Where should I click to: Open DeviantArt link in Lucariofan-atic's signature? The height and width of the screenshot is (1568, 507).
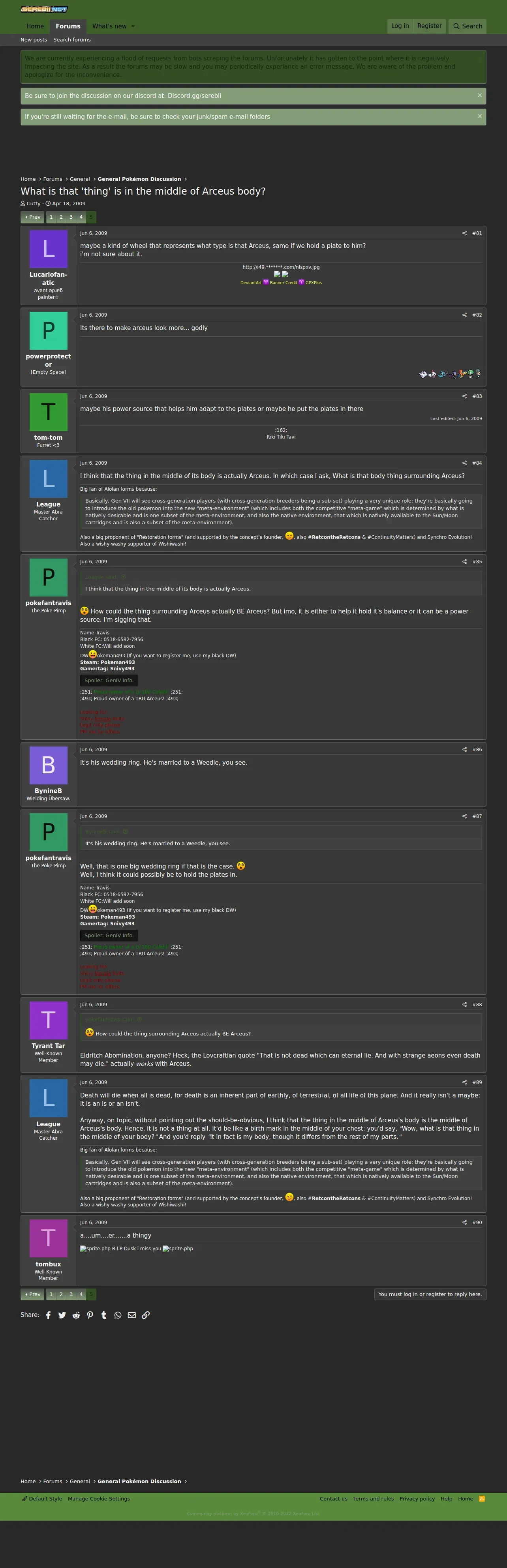pos(251,282)
